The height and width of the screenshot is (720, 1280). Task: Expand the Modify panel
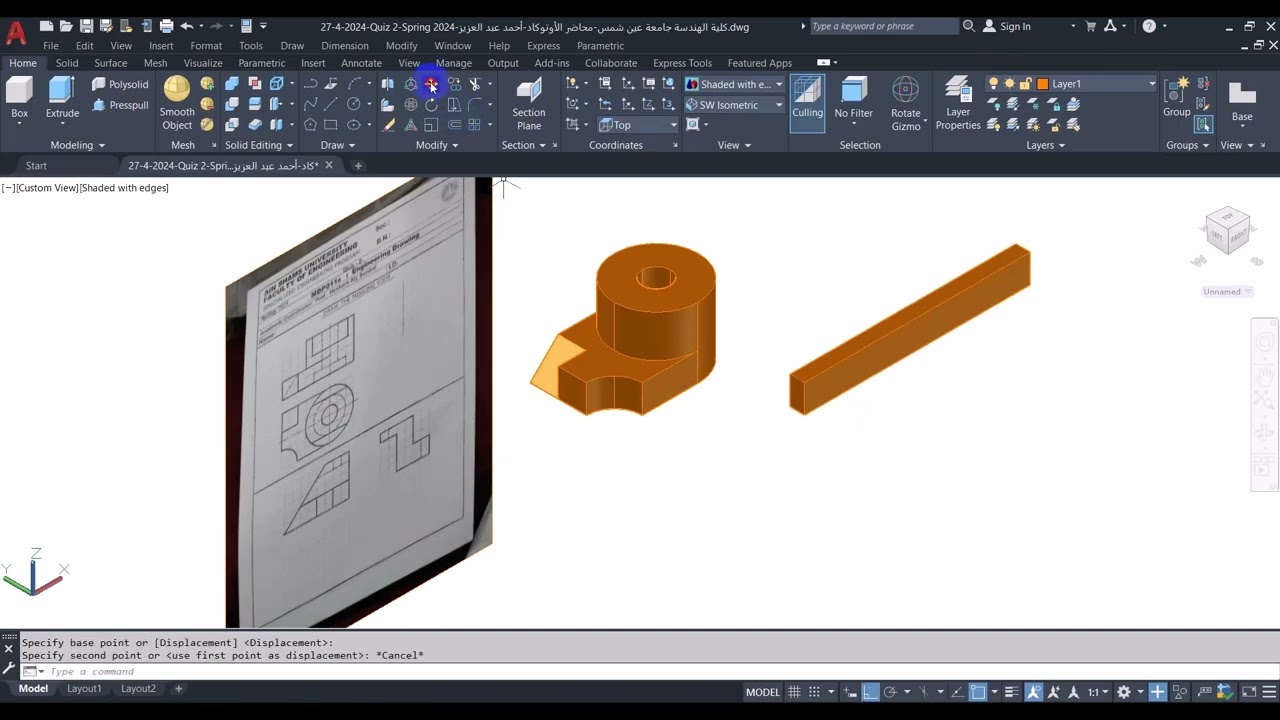click(x=437, y=145)
